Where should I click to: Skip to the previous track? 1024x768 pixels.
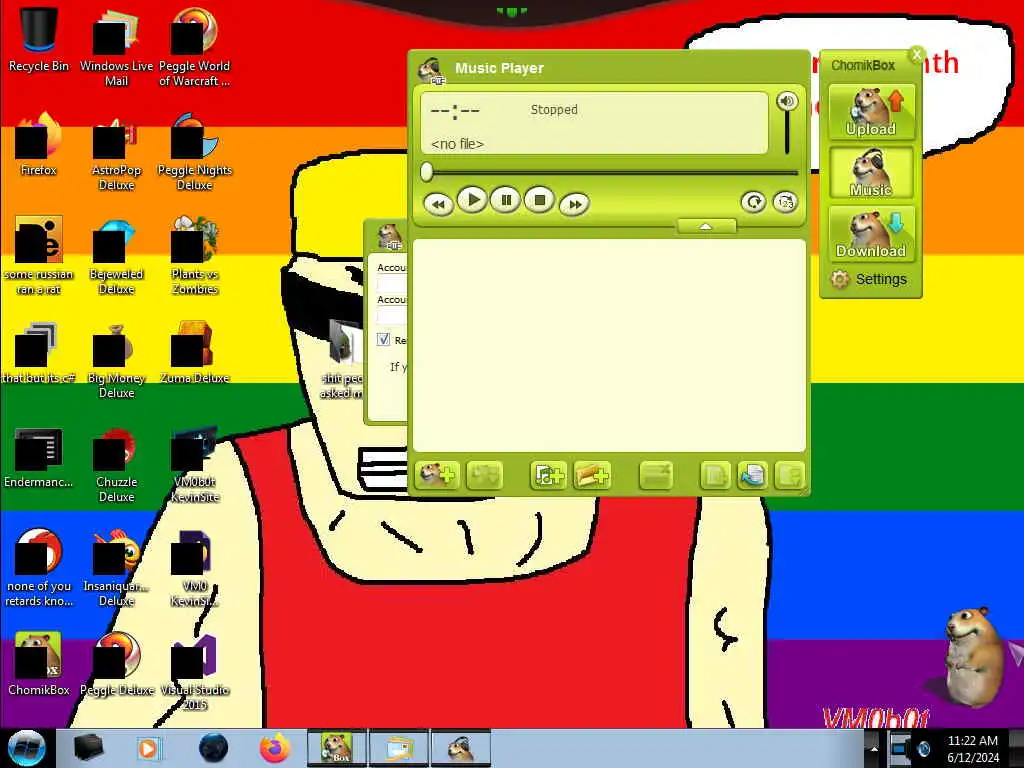click(438, 204)
